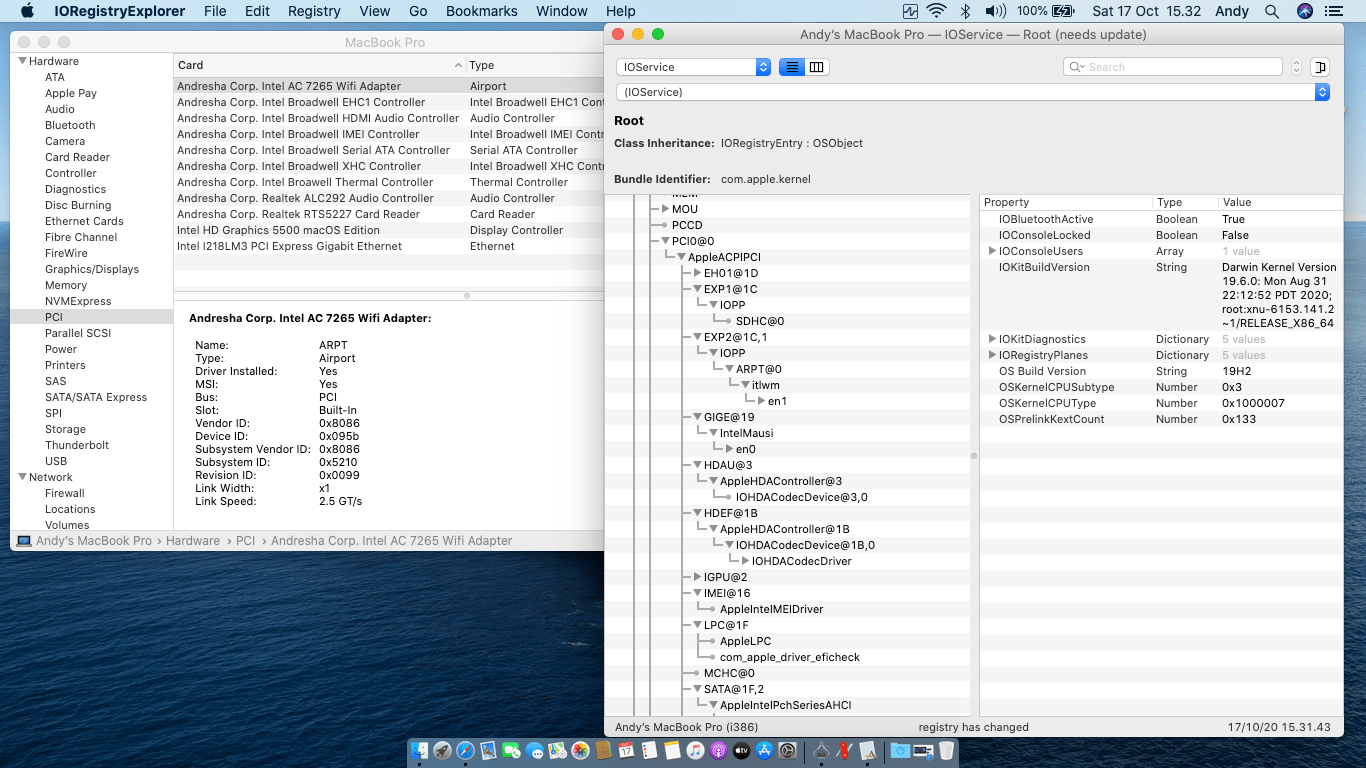Screen dimensions: 1366x768
Task: Activate Siri from the menu bar
Action: coord(1304,11)
